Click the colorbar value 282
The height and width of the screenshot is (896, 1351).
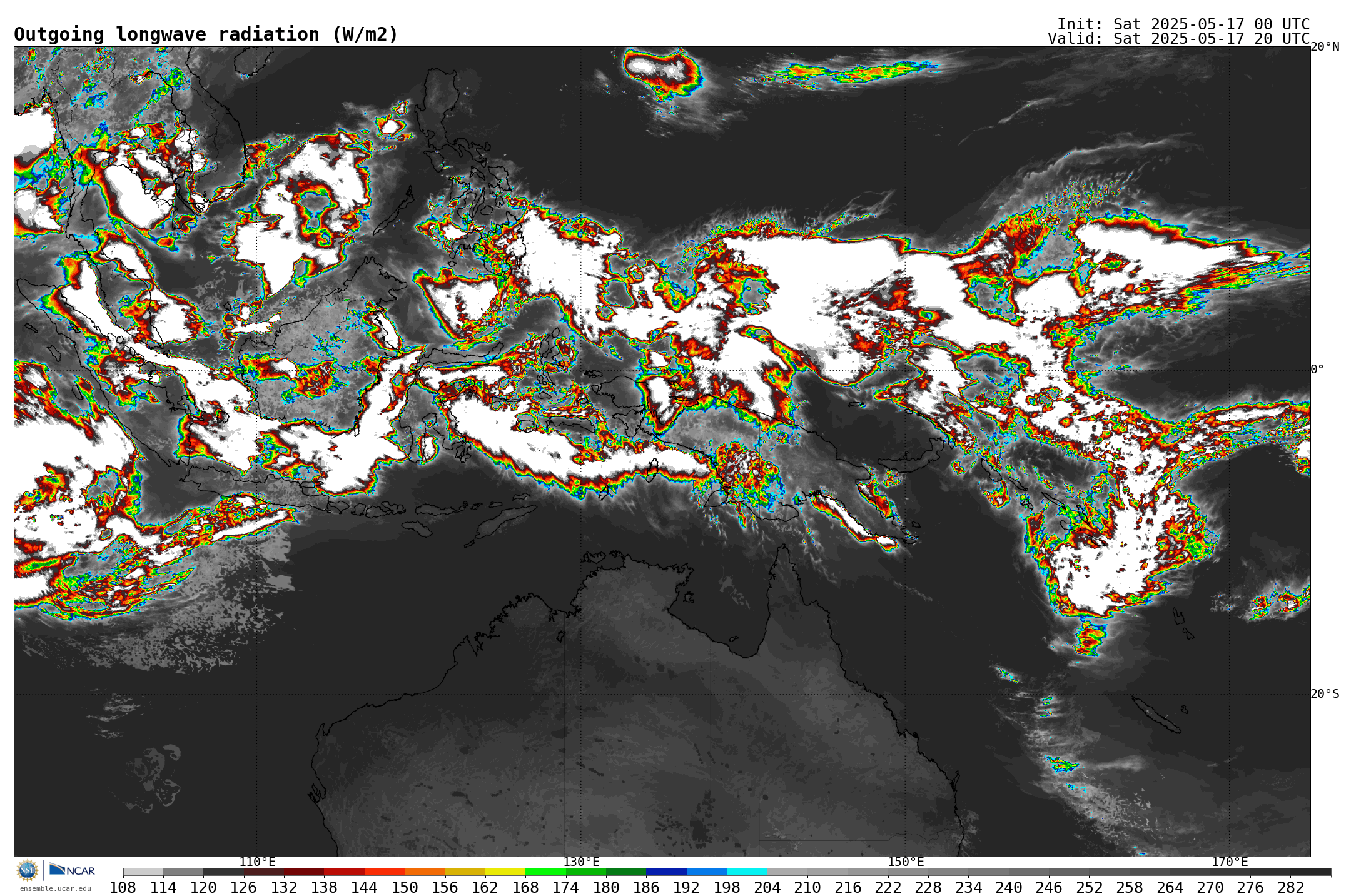1290,887
